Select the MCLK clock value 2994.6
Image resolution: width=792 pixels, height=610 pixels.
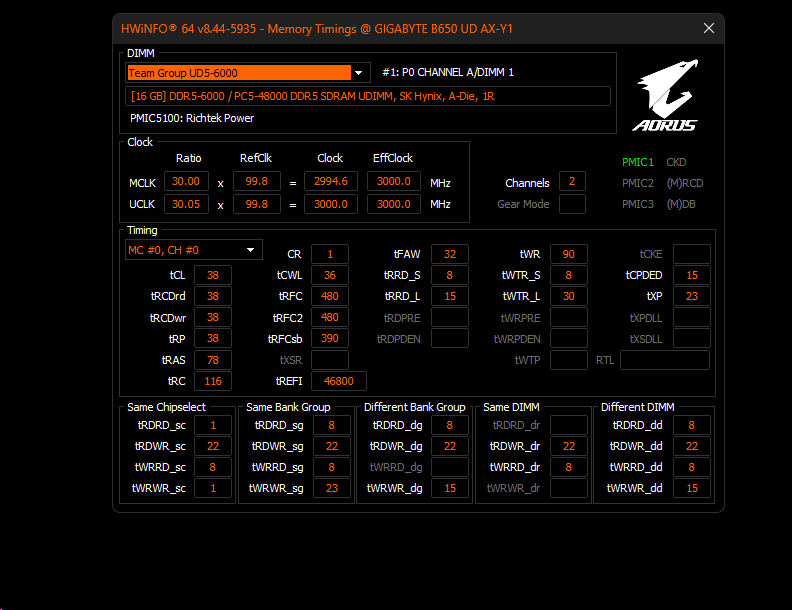click(x=331, y=181)
